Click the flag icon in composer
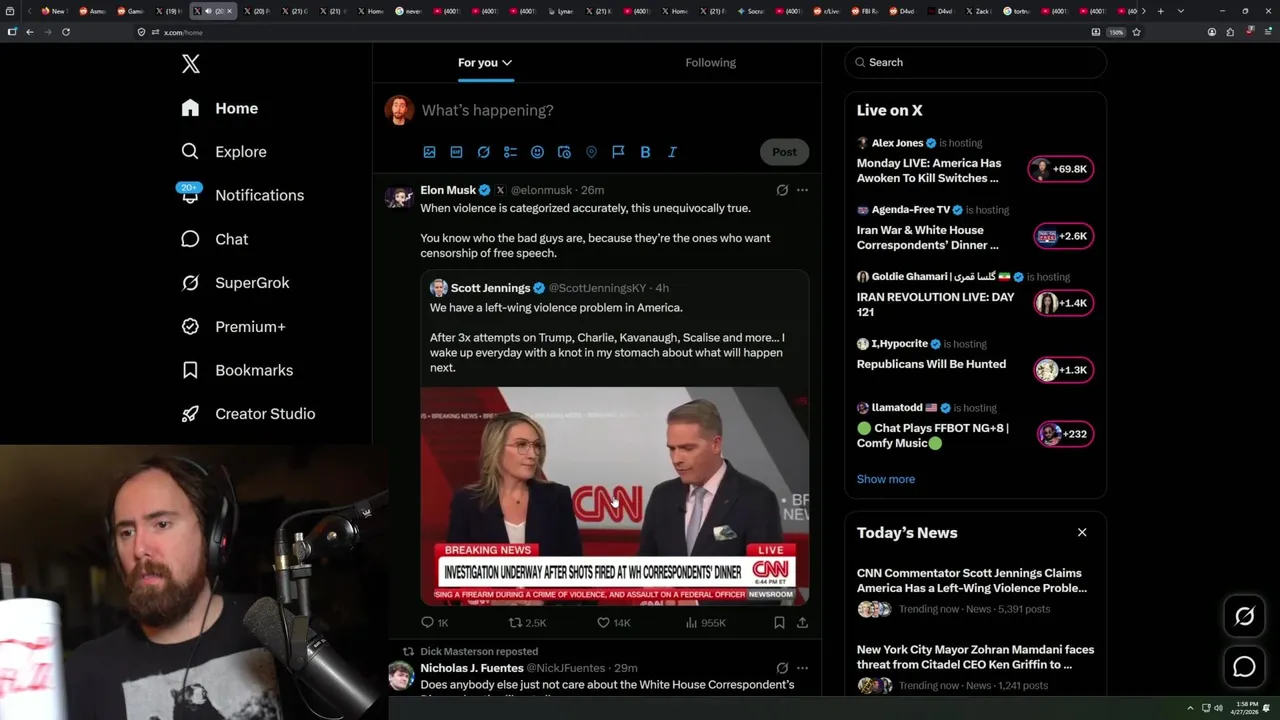The width and height of the screenshot is (1280, 720). [618, 152]
